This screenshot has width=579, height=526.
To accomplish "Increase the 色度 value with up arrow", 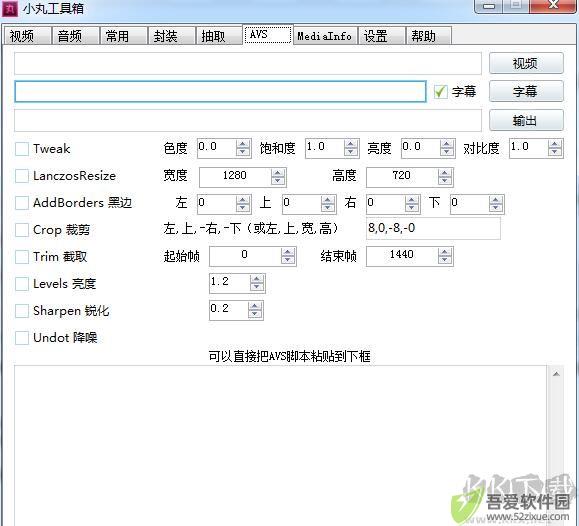I will click(x=243, y=144).
